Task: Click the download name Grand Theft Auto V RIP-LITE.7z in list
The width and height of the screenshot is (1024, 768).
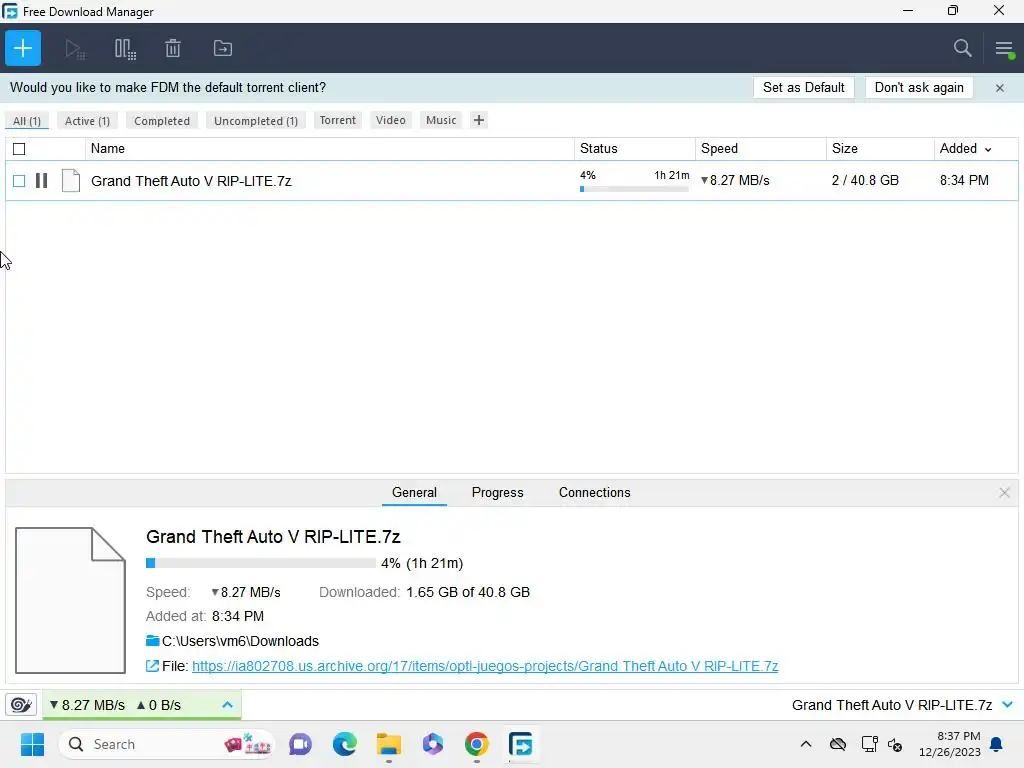Action: coord(191,181)
